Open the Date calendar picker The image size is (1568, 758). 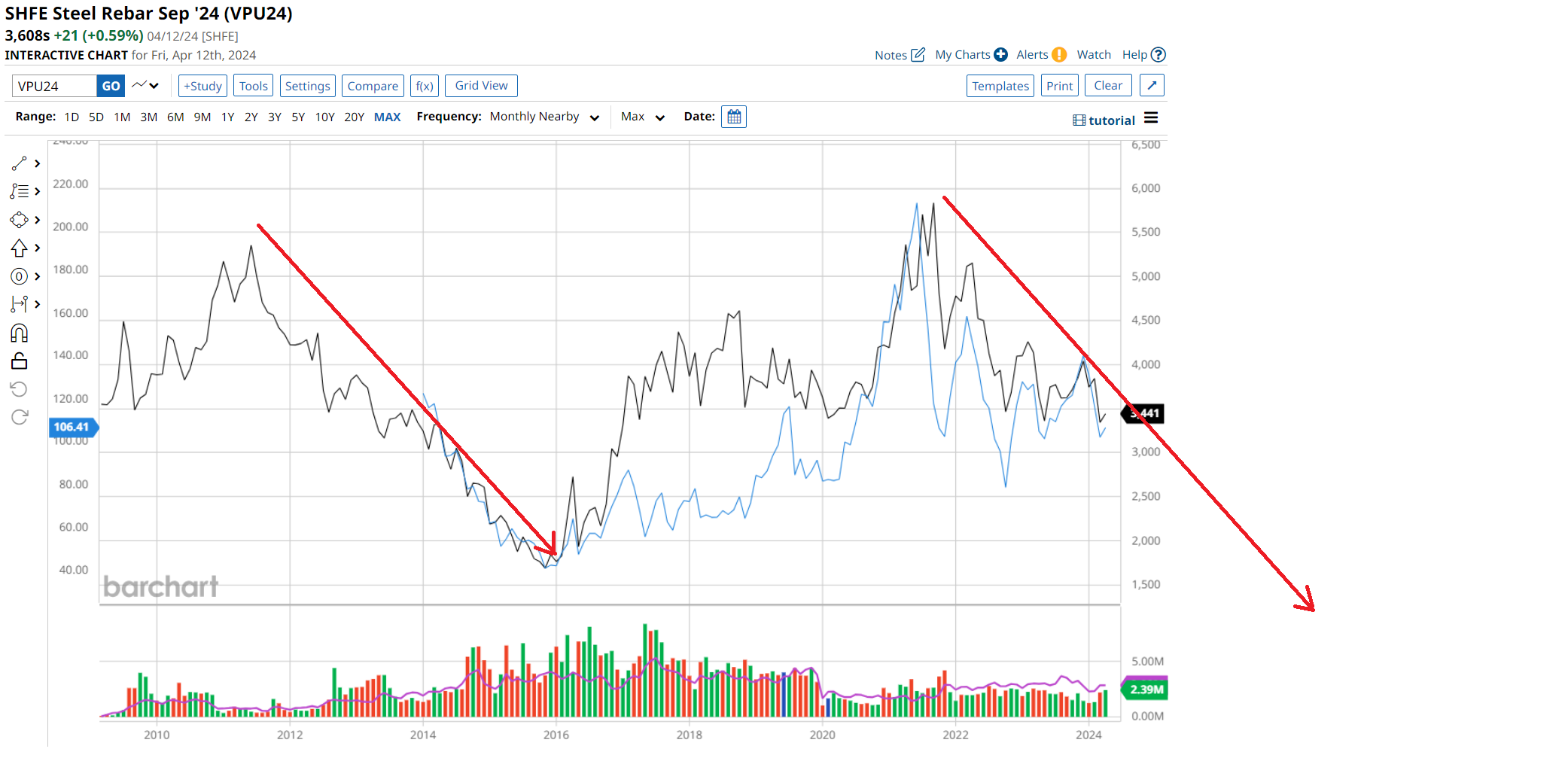click(x=734, y=117)
